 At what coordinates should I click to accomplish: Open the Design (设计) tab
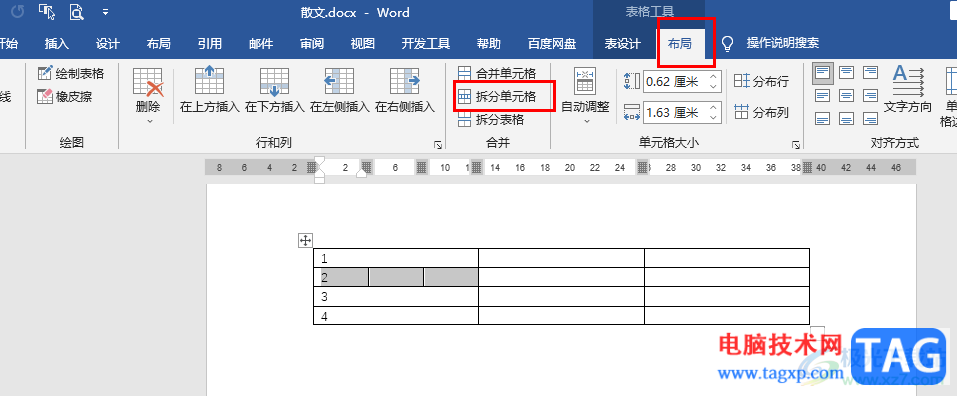[x=108, y=43]
